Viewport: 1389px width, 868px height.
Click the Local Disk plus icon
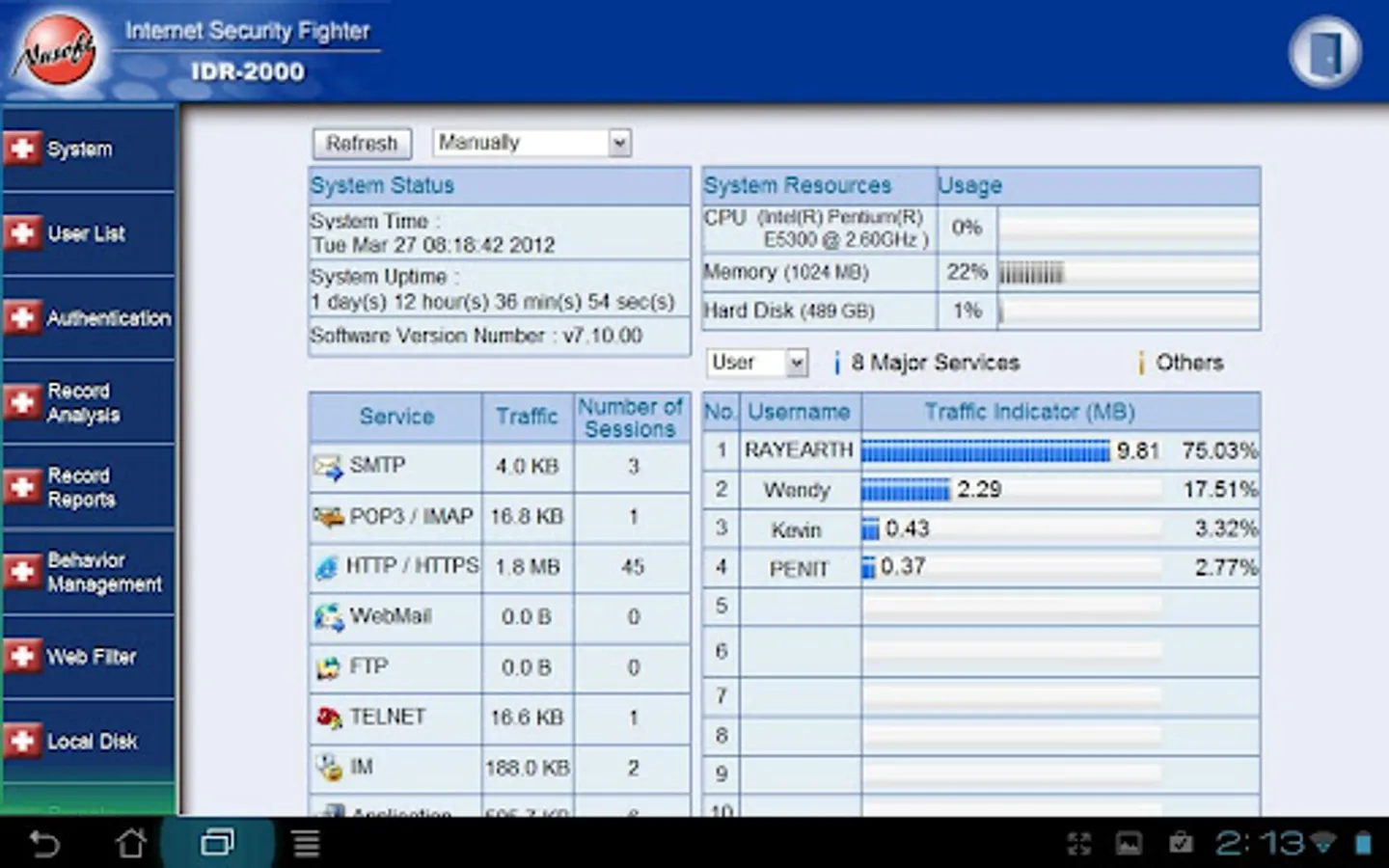tap(21, 741)
